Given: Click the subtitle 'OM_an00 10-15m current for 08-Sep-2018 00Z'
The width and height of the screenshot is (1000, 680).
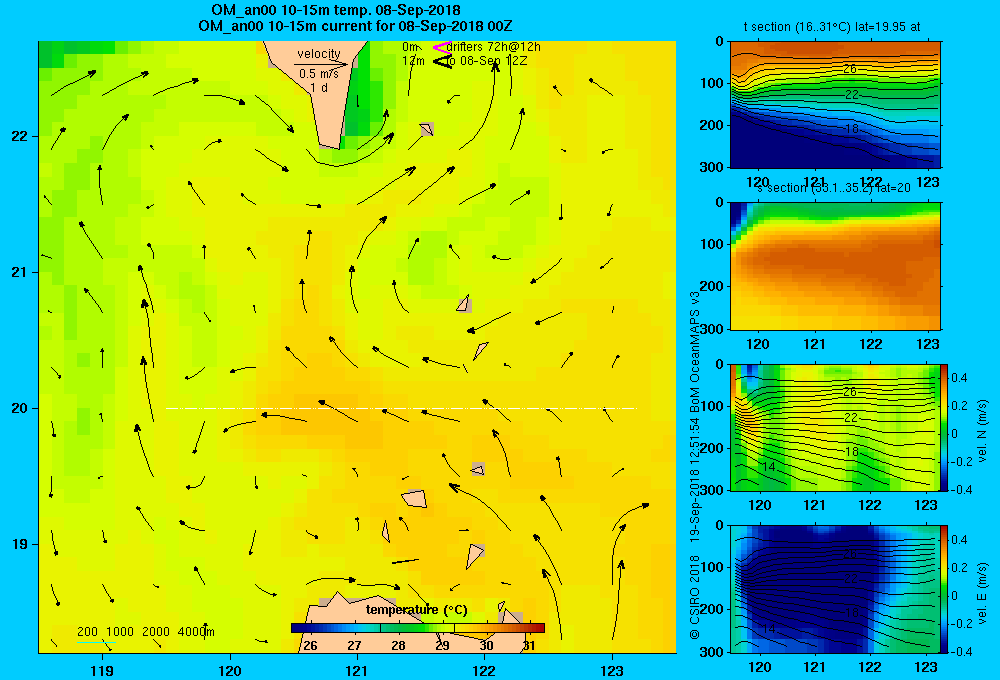Looking at the screenshot, I should point(355,26).
